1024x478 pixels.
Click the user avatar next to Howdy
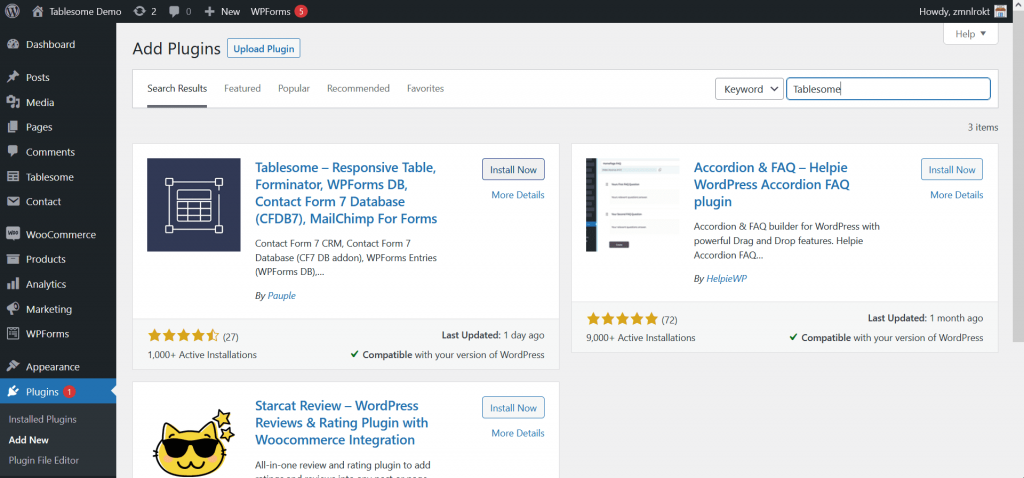[x=1000, y=11]
